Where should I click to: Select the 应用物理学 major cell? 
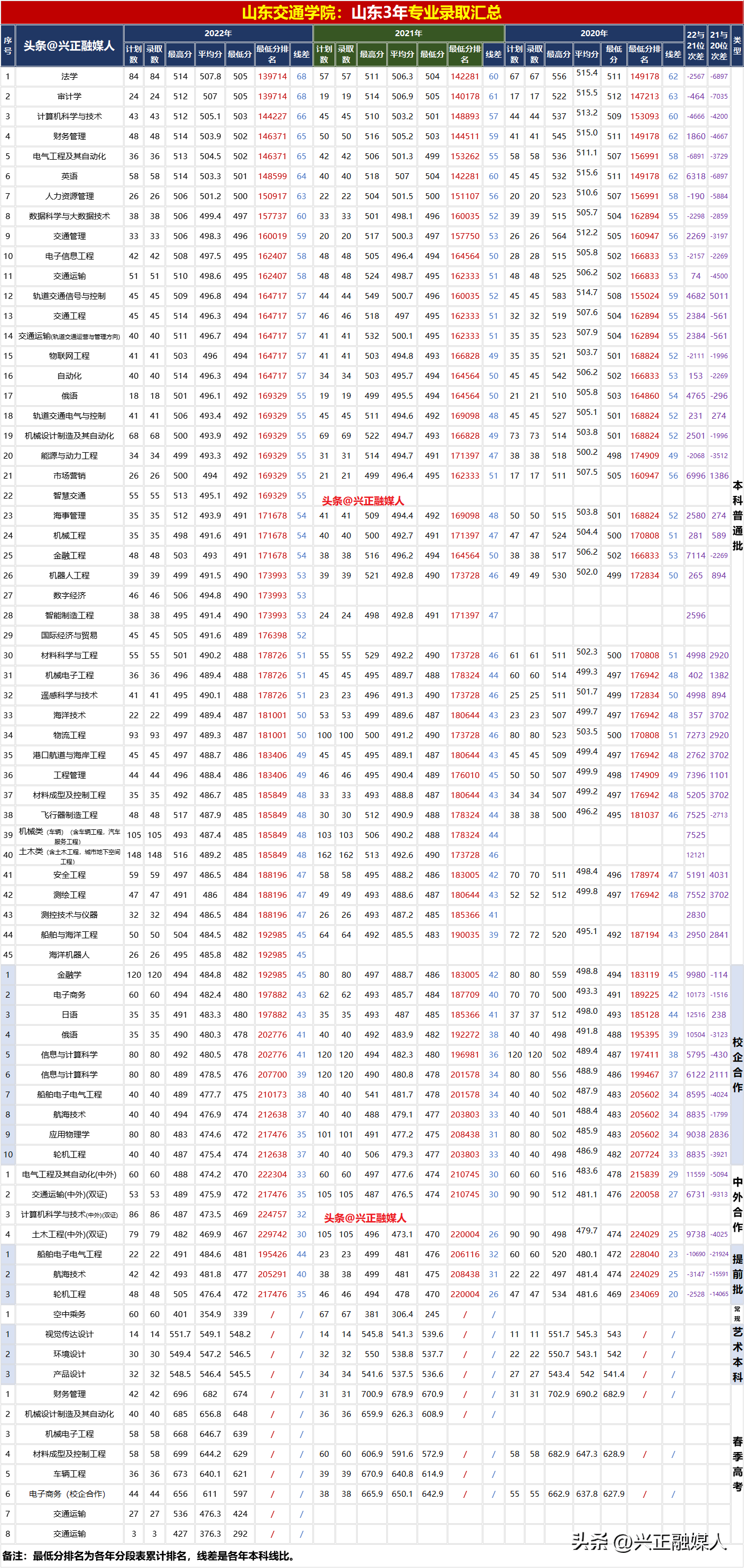pyautogui.click(x=70, y=1135)
